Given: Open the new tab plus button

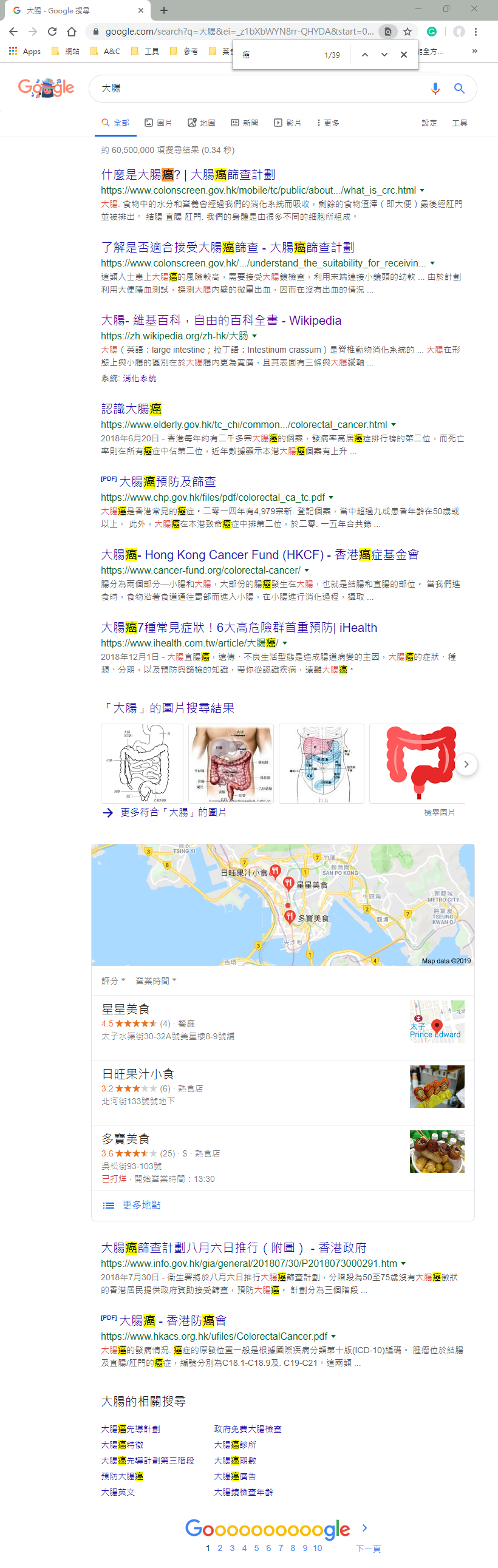Looking at the screenshot, I should click(164, 10).
